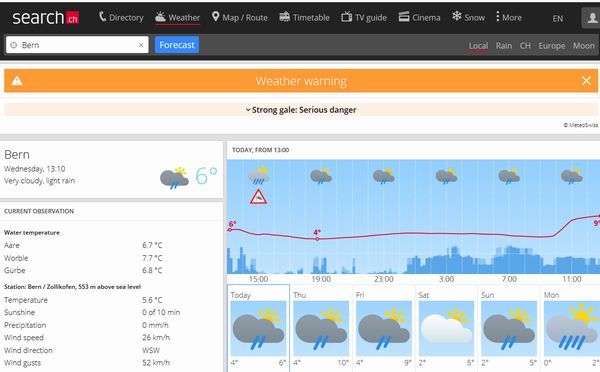600x372 pixels.
Task: Open the search.ch home logo
Action: pyautogui.click(x=46, y=18)
